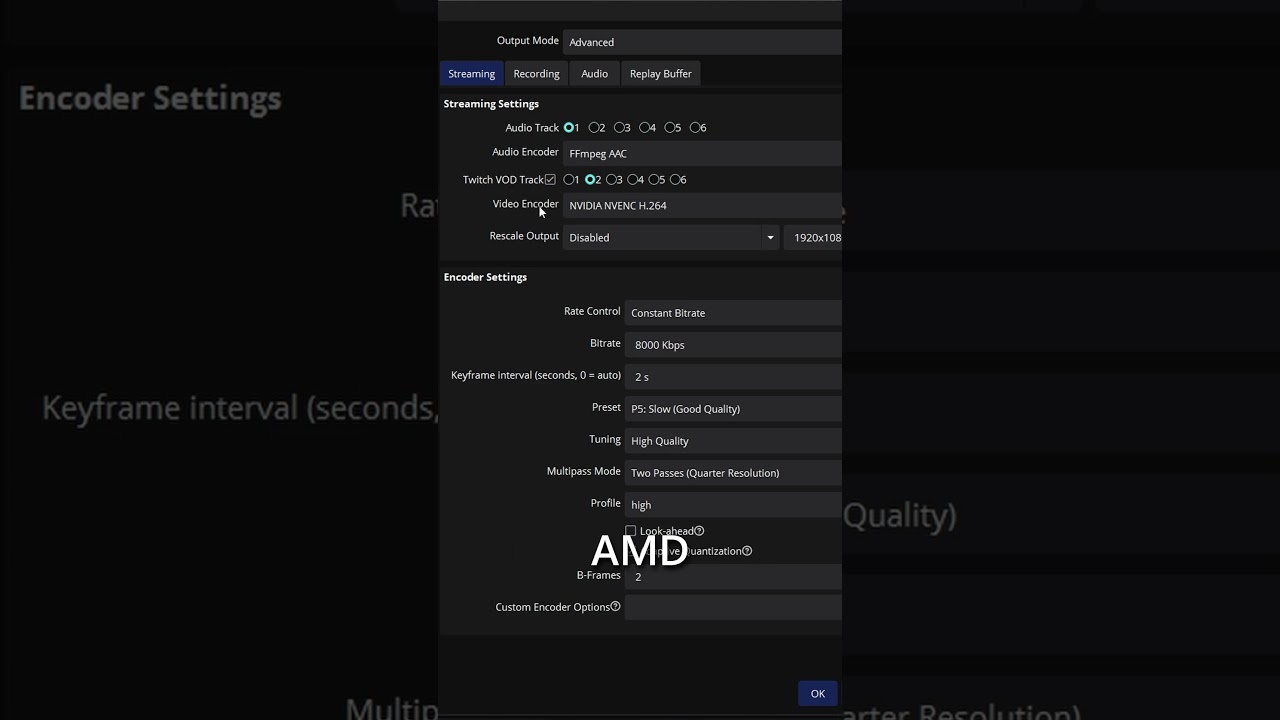This screenshot has width=1280, height=720.
Task: Open the Output Mode dropdown
Action: (x=702, y=42)
